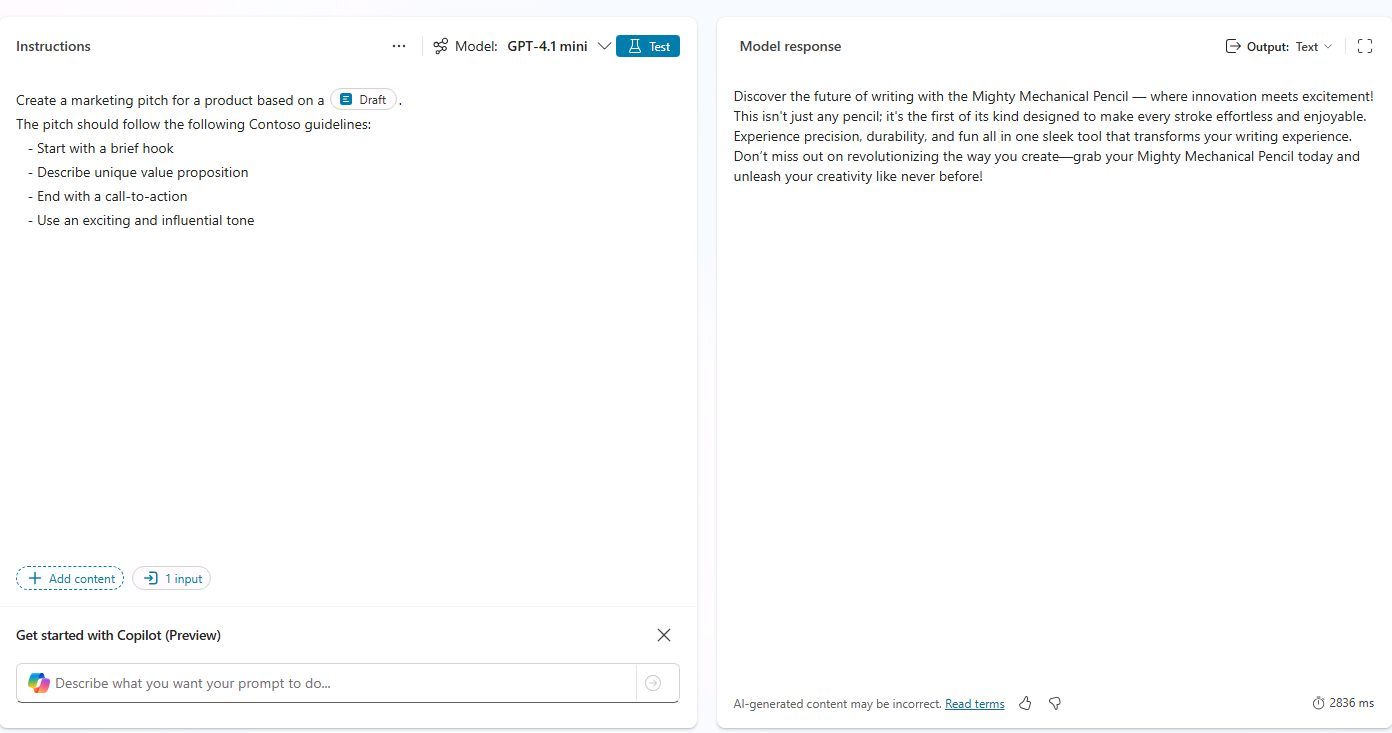Open the Read terms link
The height and width of the screenshot is (733, 1392).
click(x=974, y=703)
